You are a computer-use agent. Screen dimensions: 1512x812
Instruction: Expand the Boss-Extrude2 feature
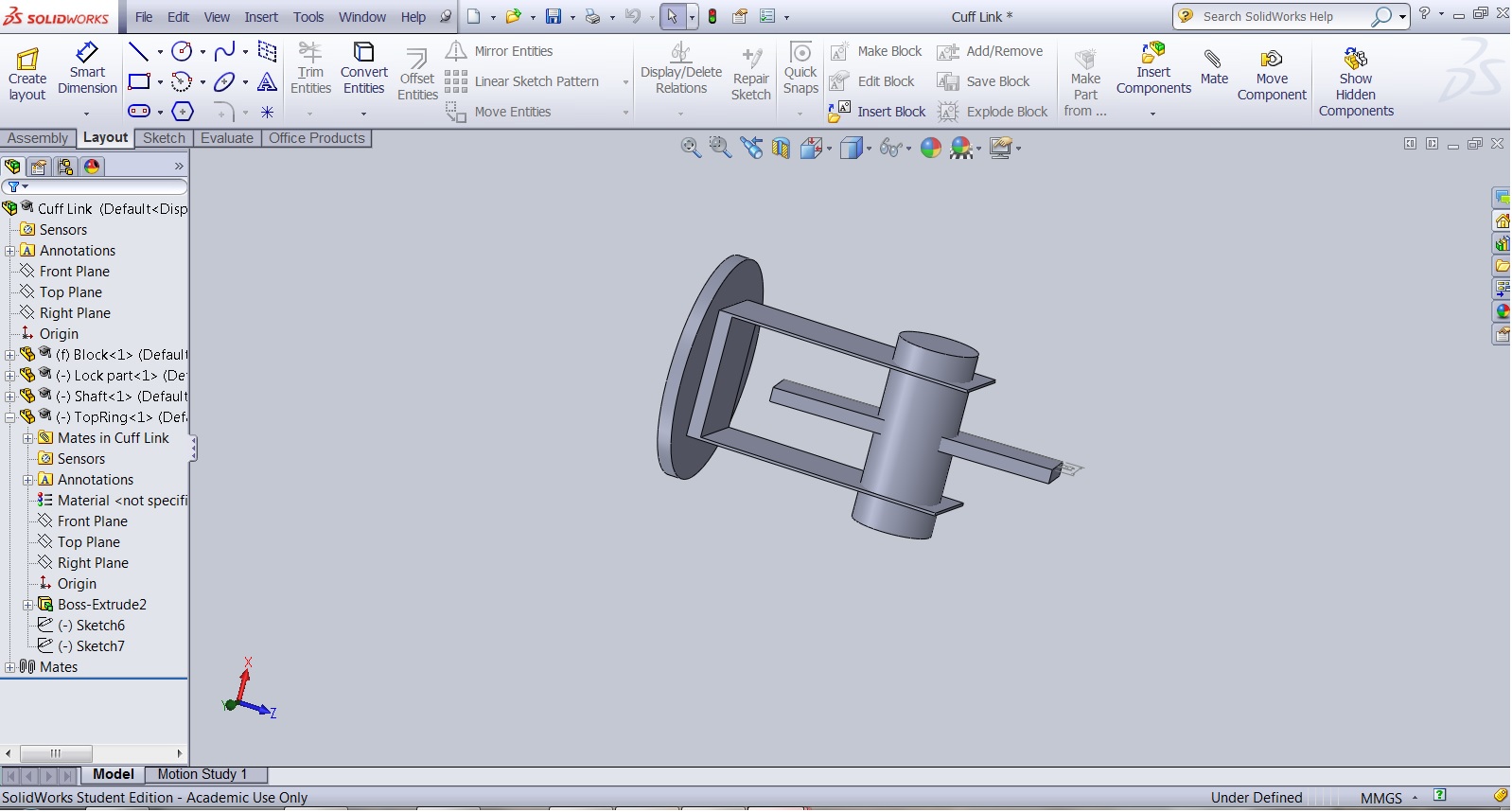27,605
